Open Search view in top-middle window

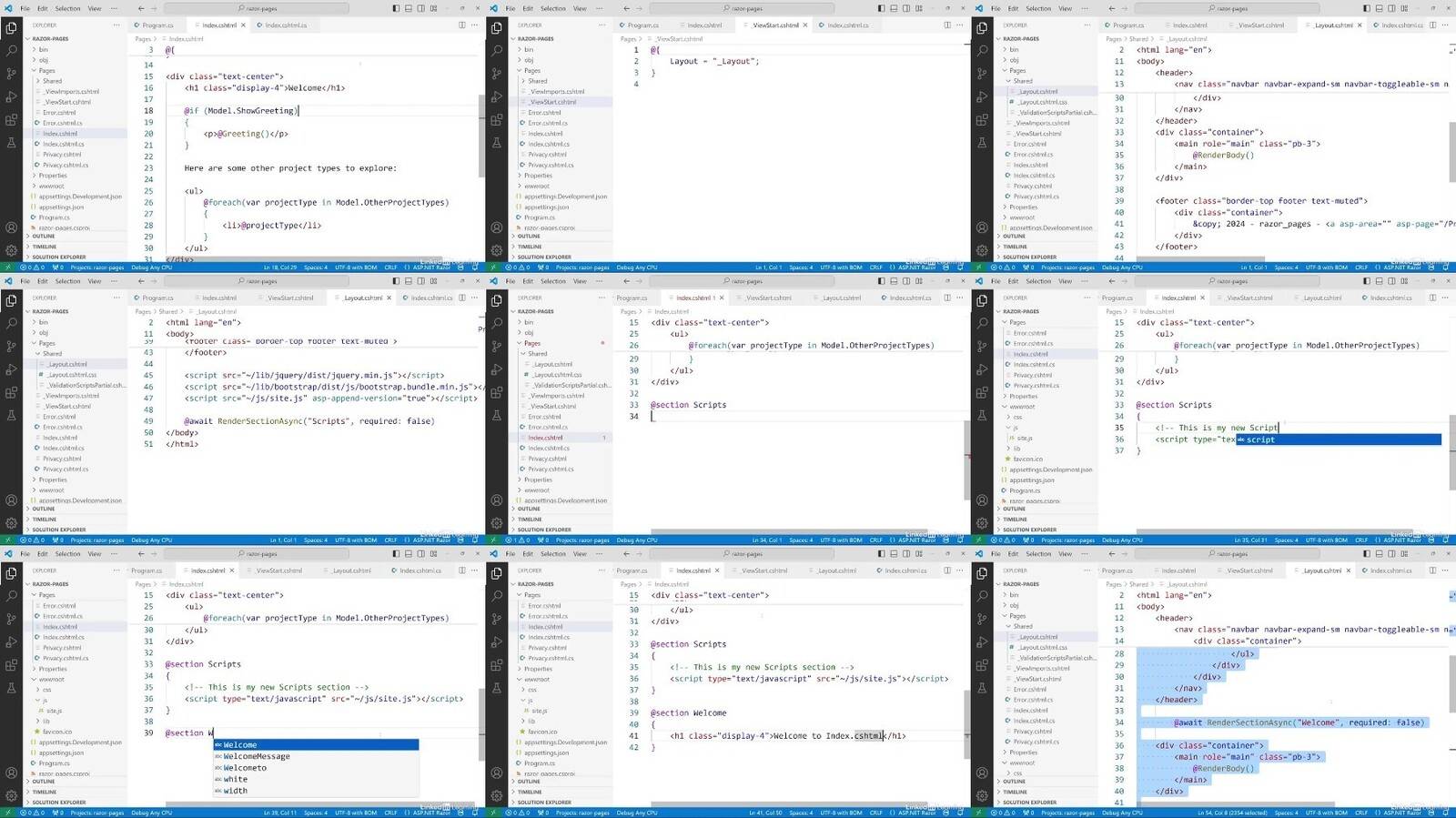496,51
